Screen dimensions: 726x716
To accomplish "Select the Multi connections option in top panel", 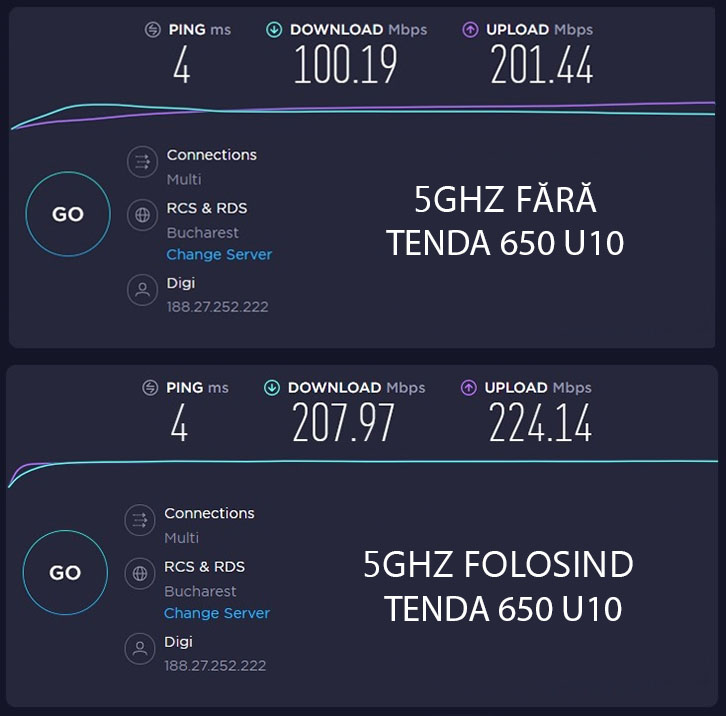I will pyautogui.click(x=184, y=180).
